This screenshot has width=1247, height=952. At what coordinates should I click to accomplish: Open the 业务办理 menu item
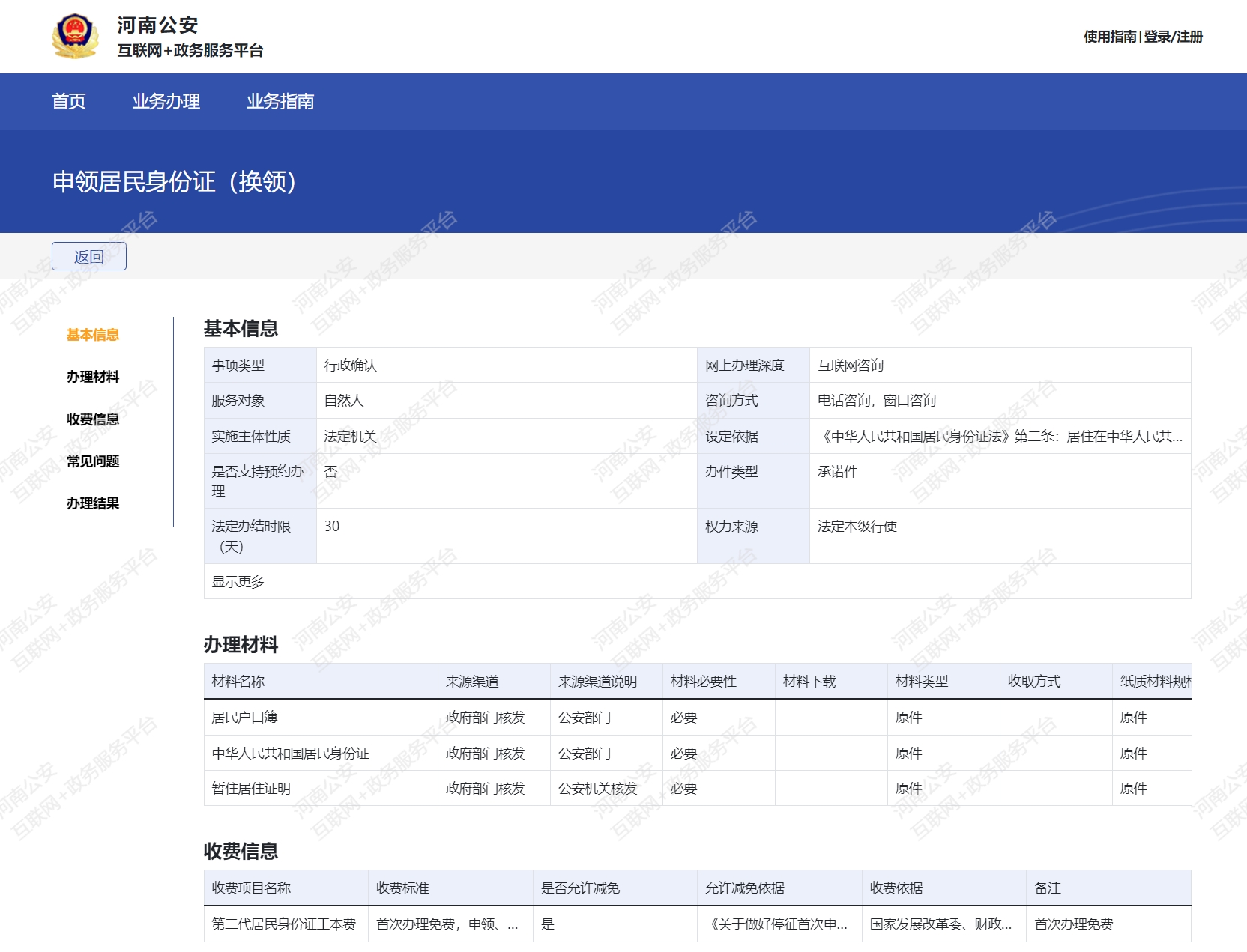tap(166, 101)
